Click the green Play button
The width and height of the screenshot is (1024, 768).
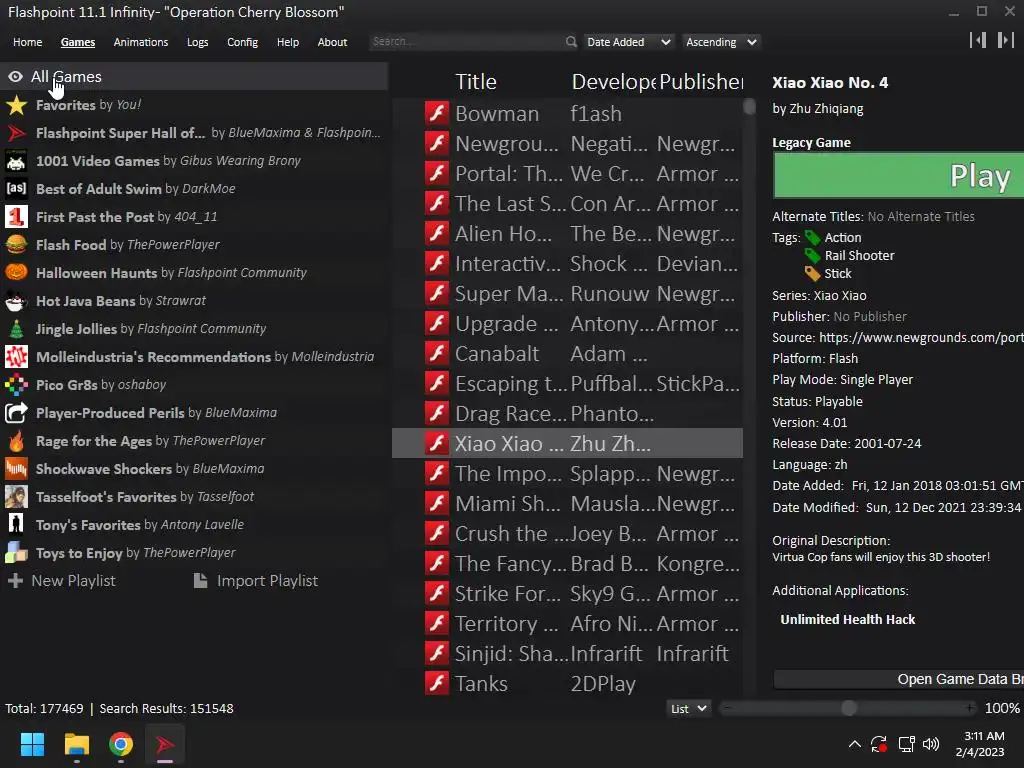899,175
